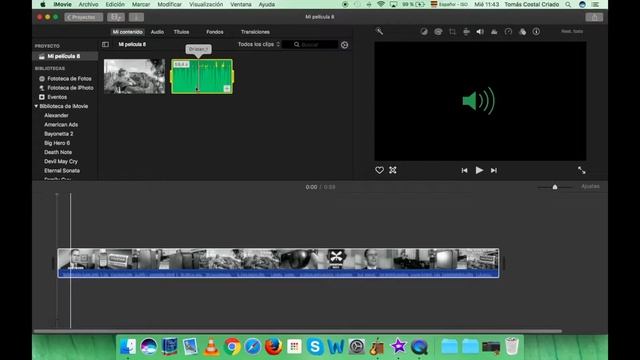The image size is (640, 360).
Task: Mark clip as favorite with heart
Action: pos(379,170)
